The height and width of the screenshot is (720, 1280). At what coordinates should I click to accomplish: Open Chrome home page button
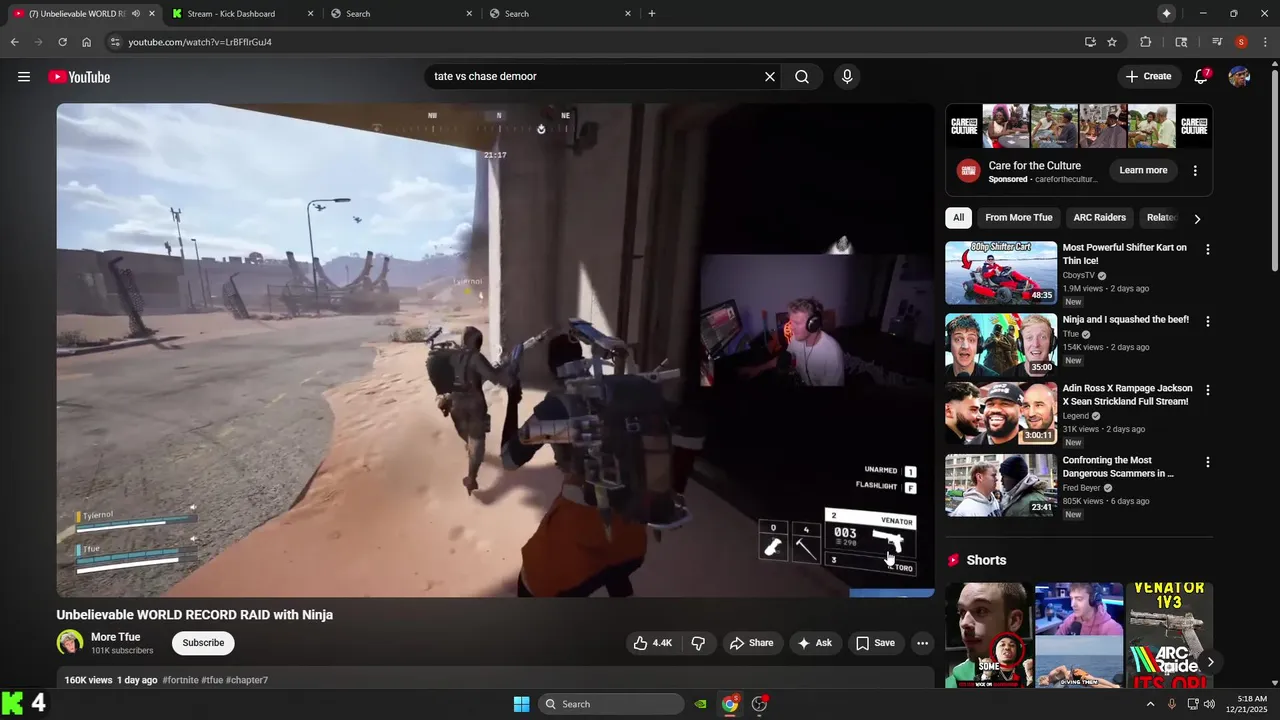(86, 42)
